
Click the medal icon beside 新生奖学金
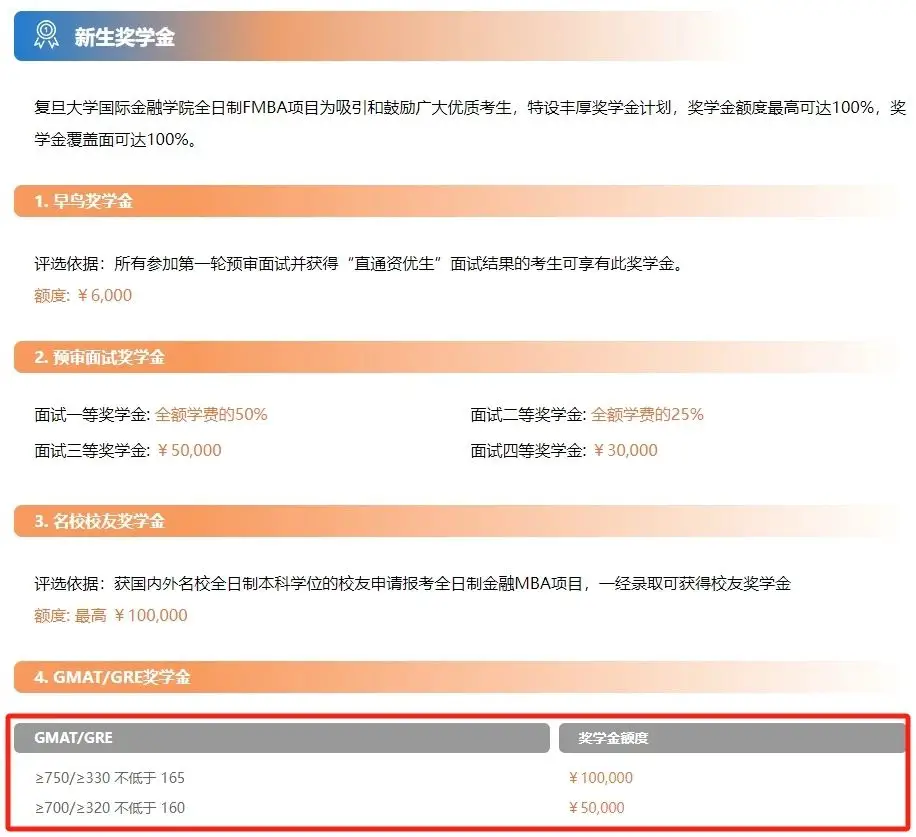44,36
